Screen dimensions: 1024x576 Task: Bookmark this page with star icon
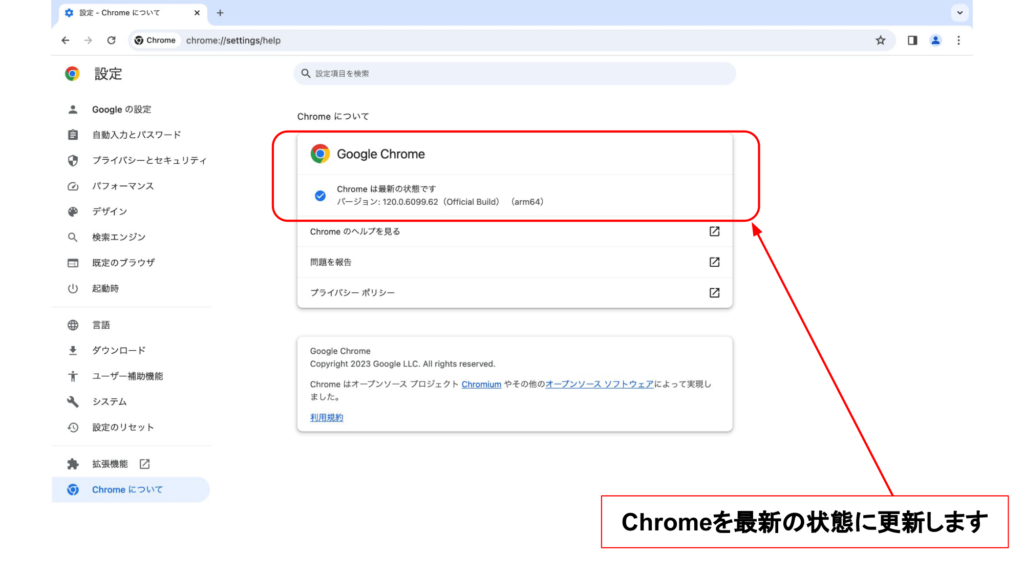880,40
